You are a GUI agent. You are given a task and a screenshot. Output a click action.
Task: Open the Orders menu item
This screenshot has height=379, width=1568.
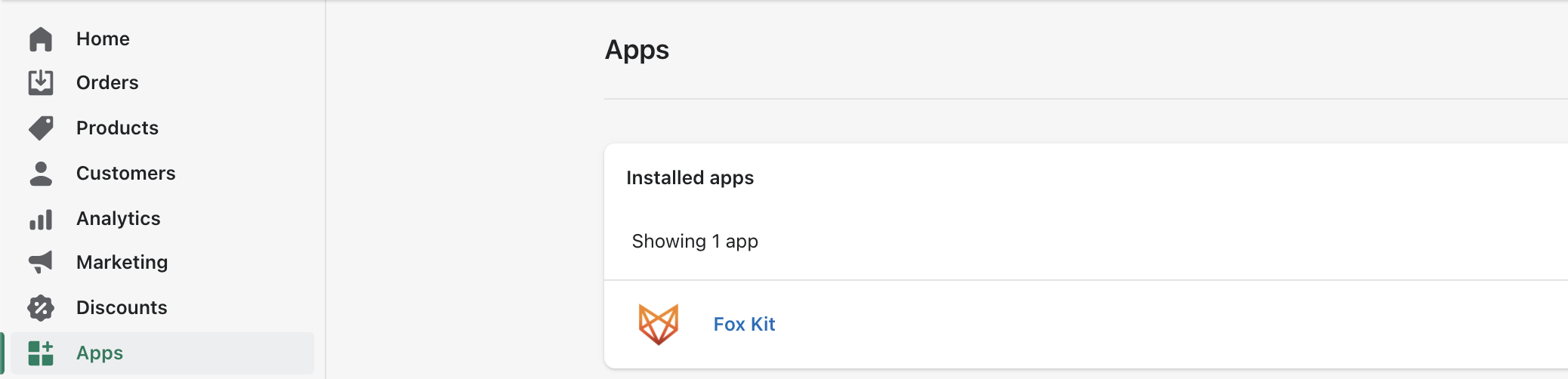click(107, 82)
